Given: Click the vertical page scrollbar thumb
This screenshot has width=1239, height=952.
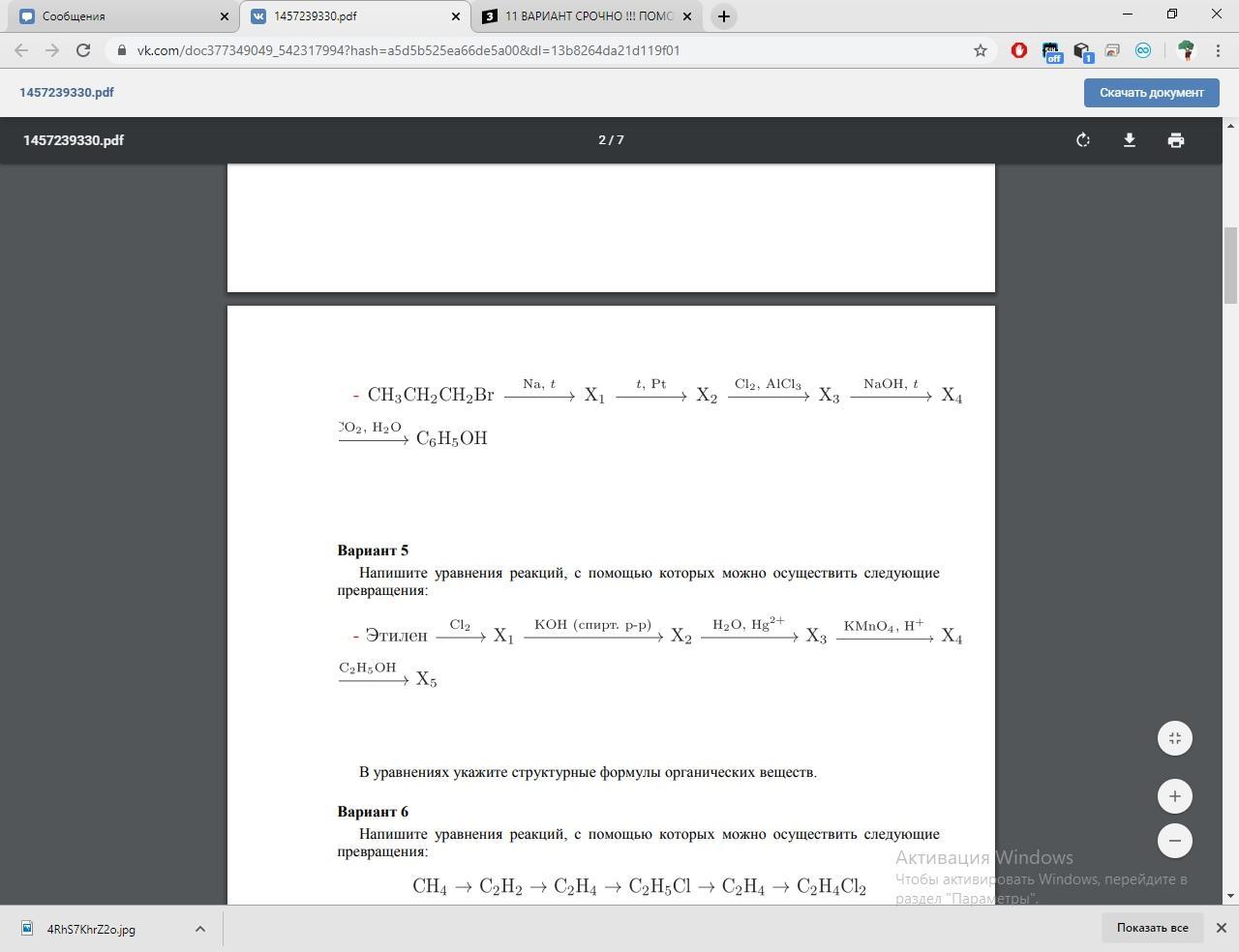Looking at the screenshot, I should 1231,266.
